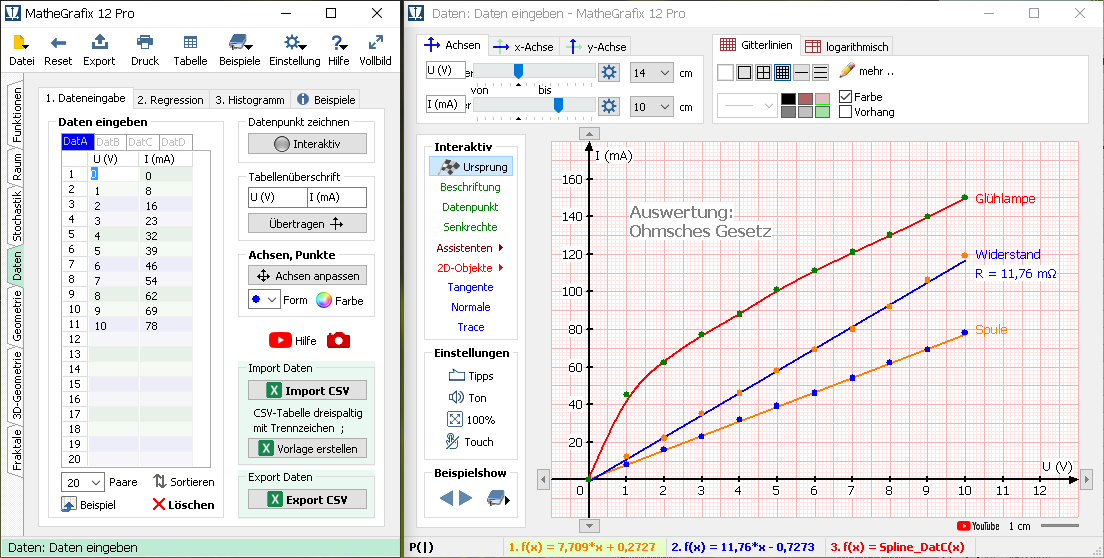Select the single horizontal line grid style
1104x558 pixels.
coord(801,72)
